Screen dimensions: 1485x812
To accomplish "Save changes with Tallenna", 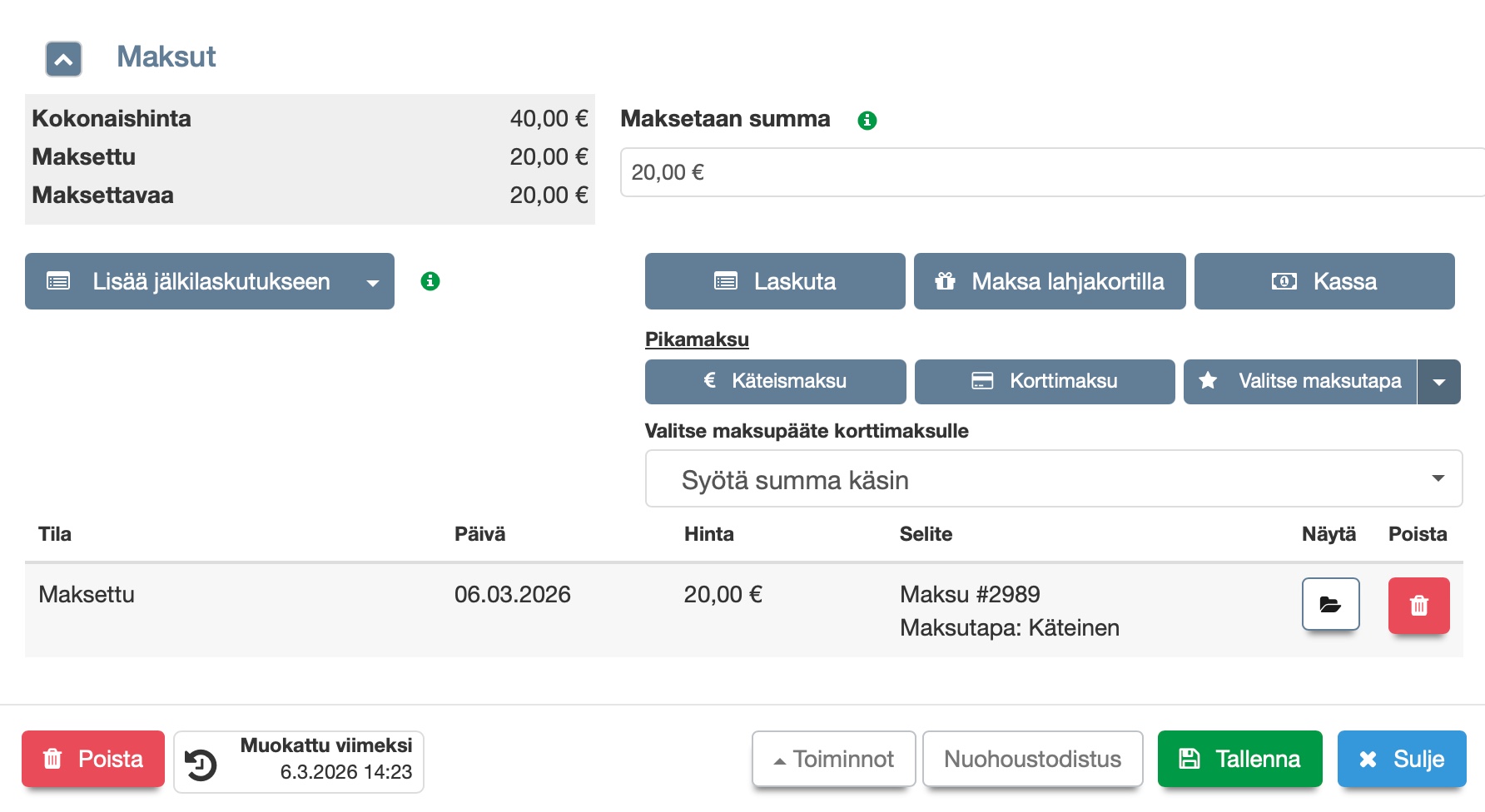I will pyautogui.click(x=1239, y=759).
